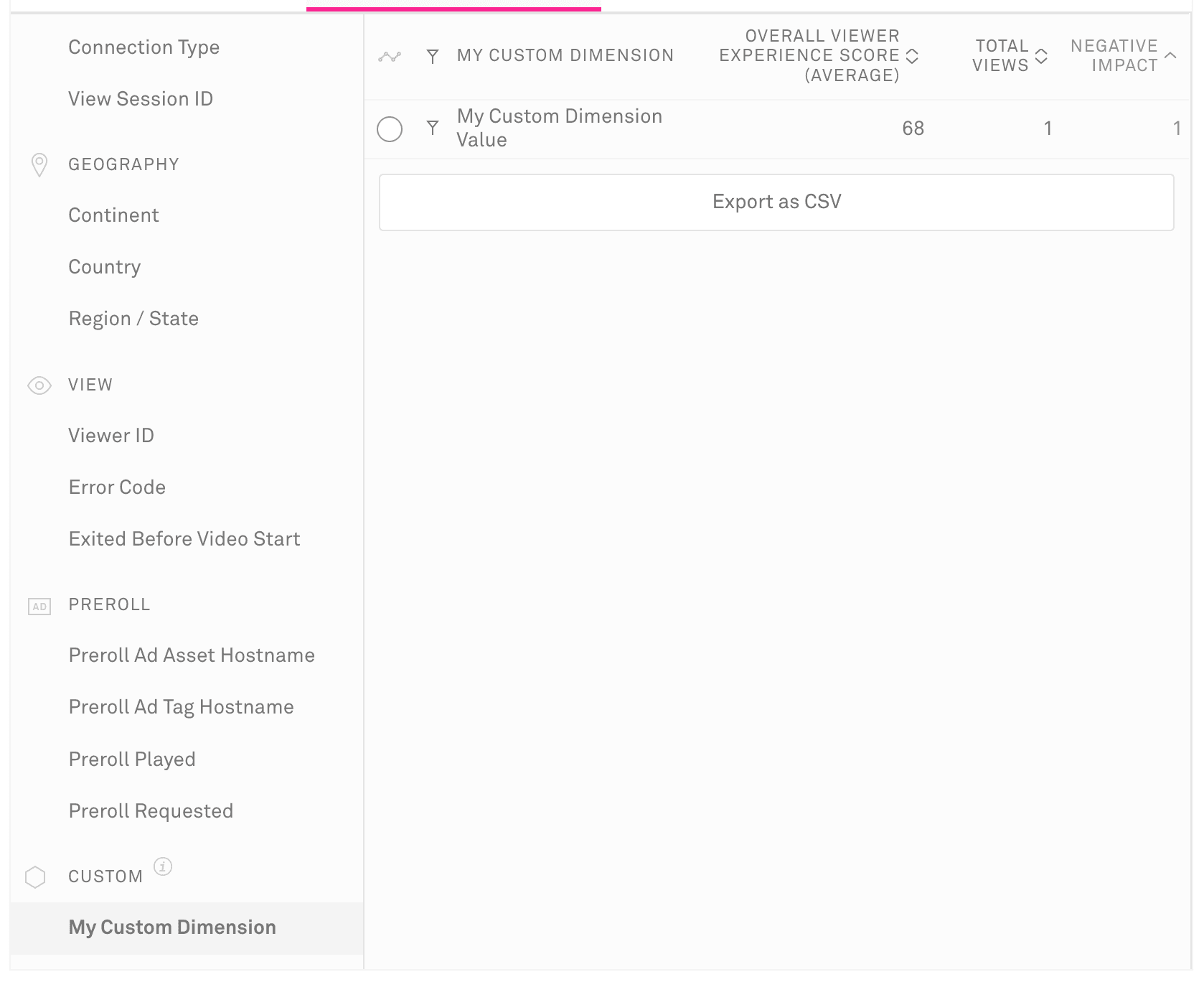
Task: Sort by Overall Viewer Experience Score
Action: (912, 56)
